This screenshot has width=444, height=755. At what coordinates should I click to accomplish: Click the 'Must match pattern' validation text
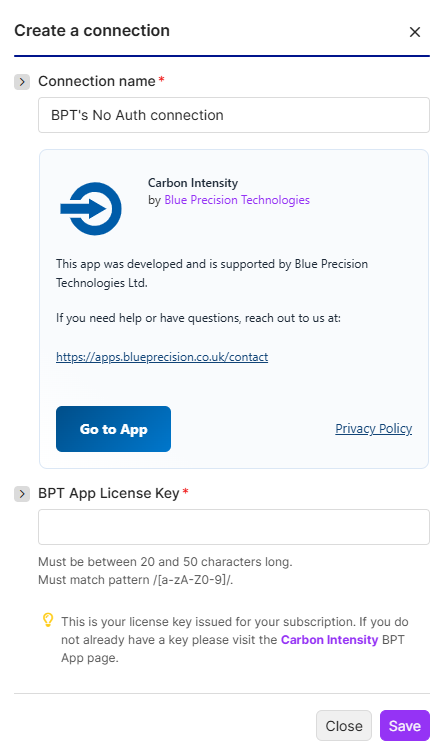point(135,580)
